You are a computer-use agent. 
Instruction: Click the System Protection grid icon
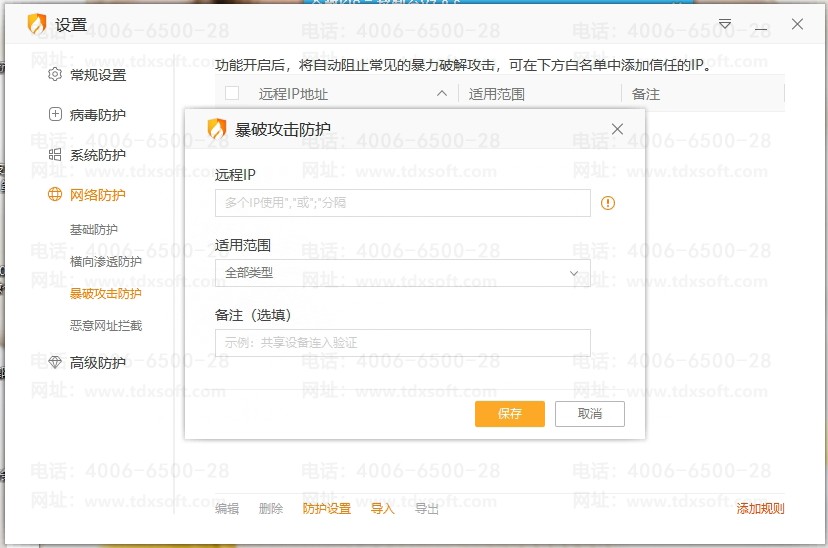click(55, 155)
